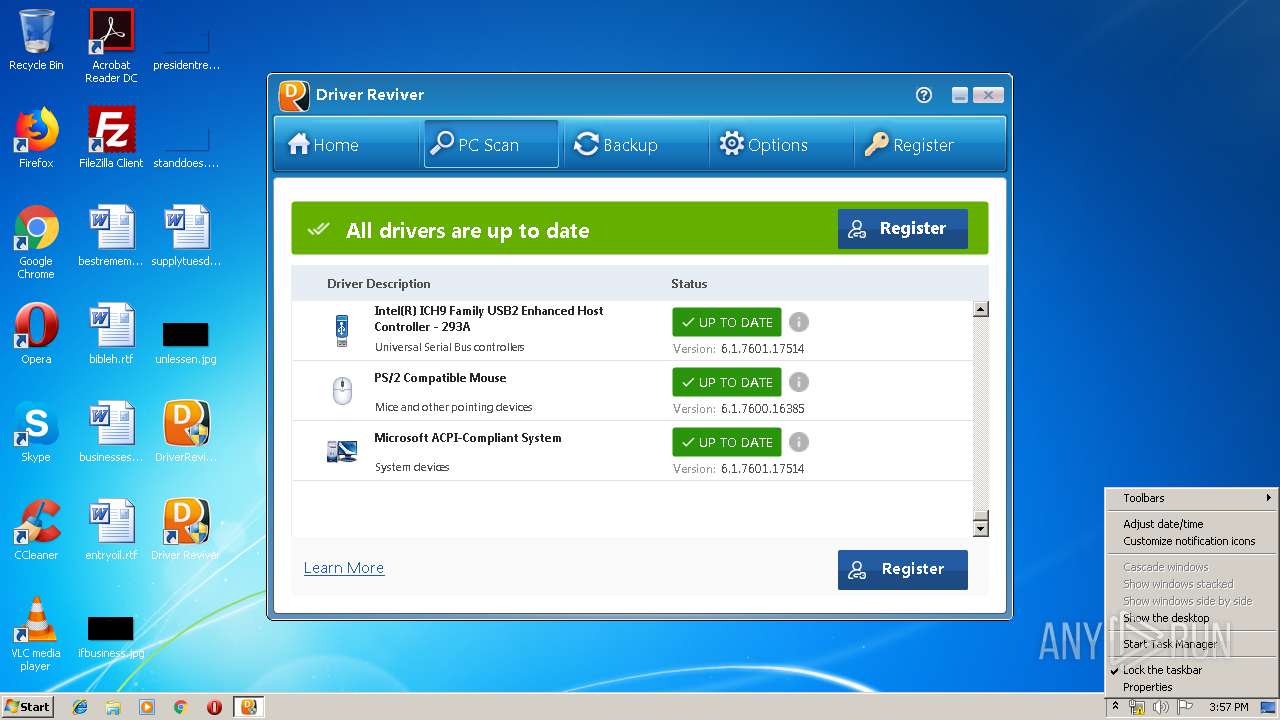
Task: Open Skype desktop shortcut
Action: (36, 432)
